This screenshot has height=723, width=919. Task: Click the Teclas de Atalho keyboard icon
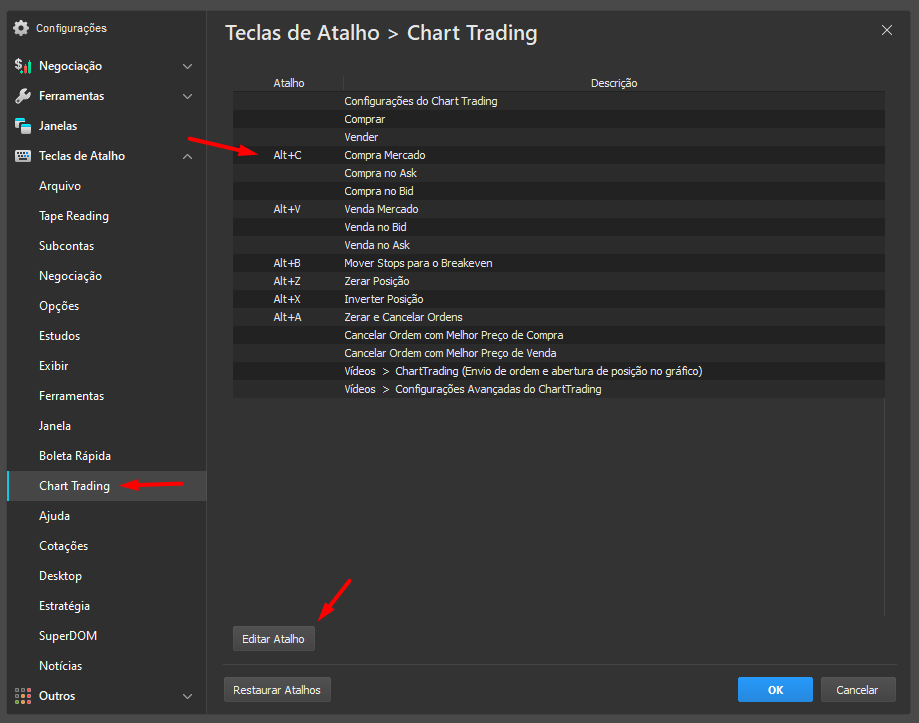tap(22, 156)
